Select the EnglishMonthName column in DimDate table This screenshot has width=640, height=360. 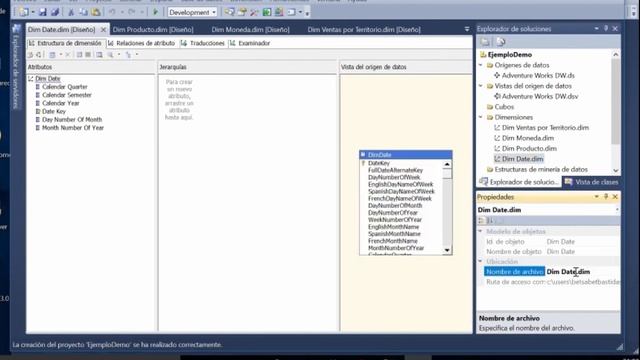[393, 227]
